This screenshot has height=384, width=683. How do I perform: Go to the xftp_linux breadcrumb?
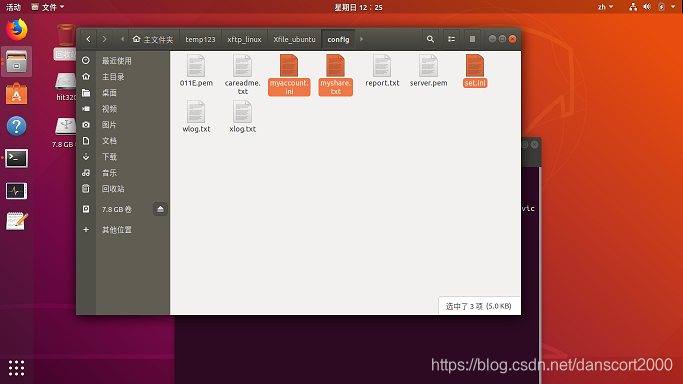tap(244, 39)
